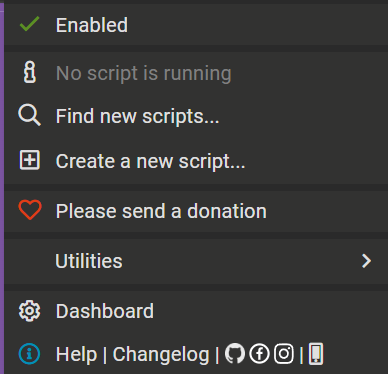
Task: Open the Facebook icon link
Action: click(259, 354)
